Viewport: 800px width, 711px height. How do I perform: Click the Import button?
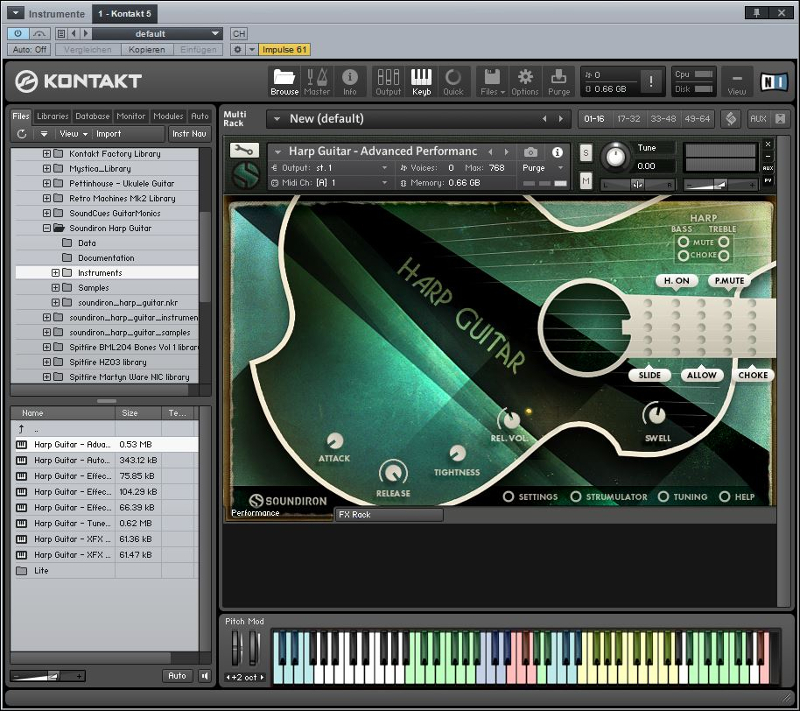[109, 134]
